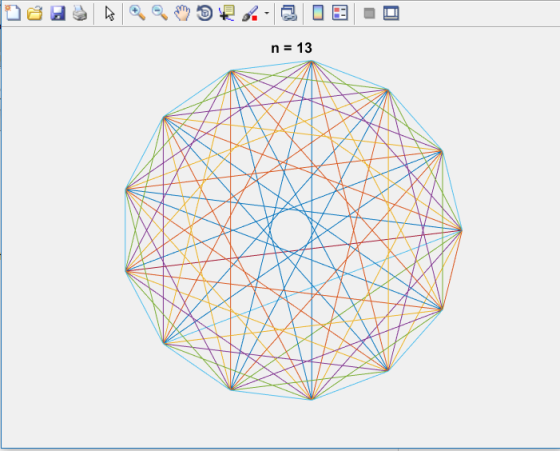Show plot tools and dock figure
This screenshot has width=560, height=451.
[x=391, y=14]
